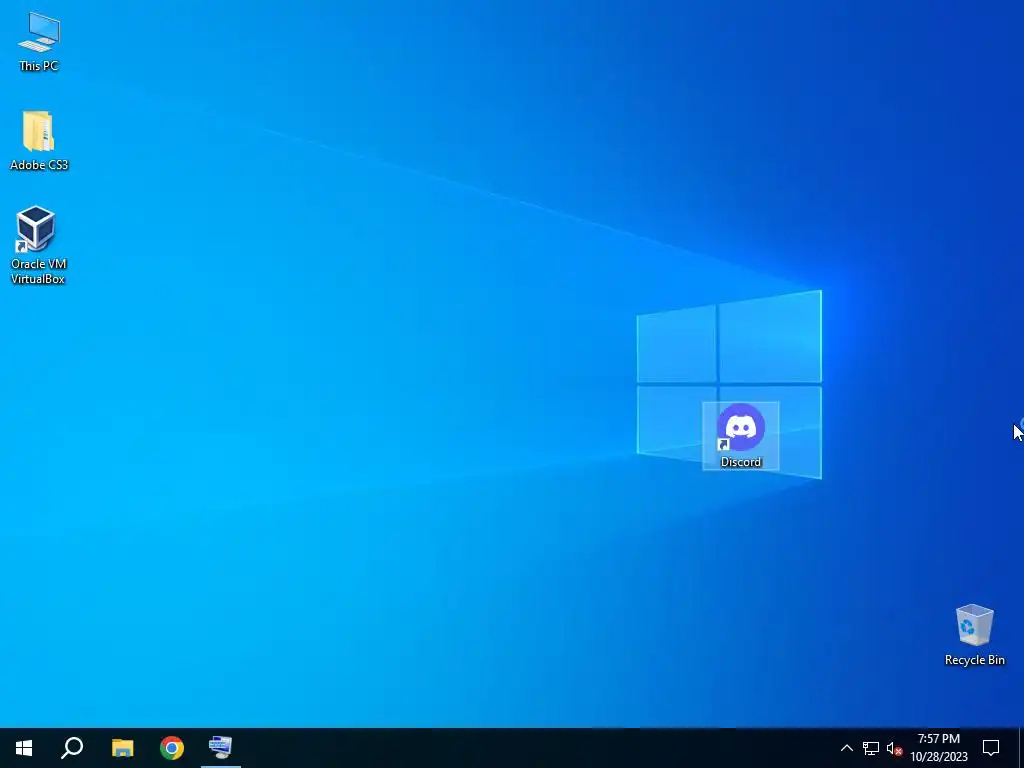Click the Recycle Bin label text
1024x768 pixels.
(x=974, y=660)
